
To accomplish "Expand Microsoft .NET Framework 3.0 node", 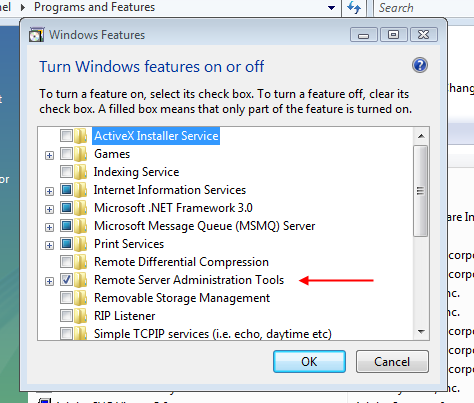I will pyautogui.click(x=49, y=209).
